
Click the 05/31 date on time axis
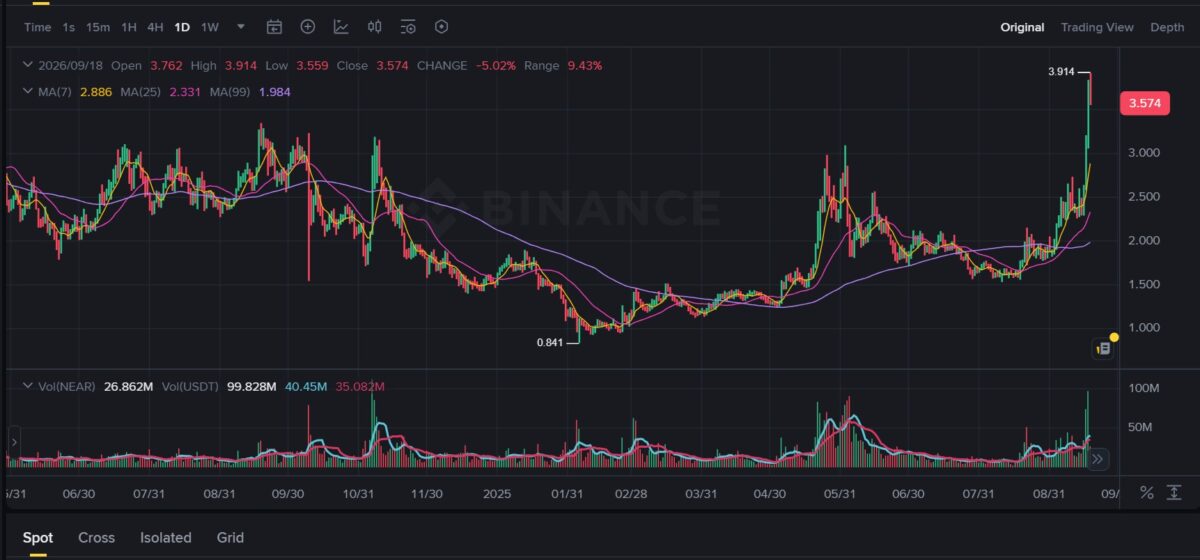coord(839,494)
